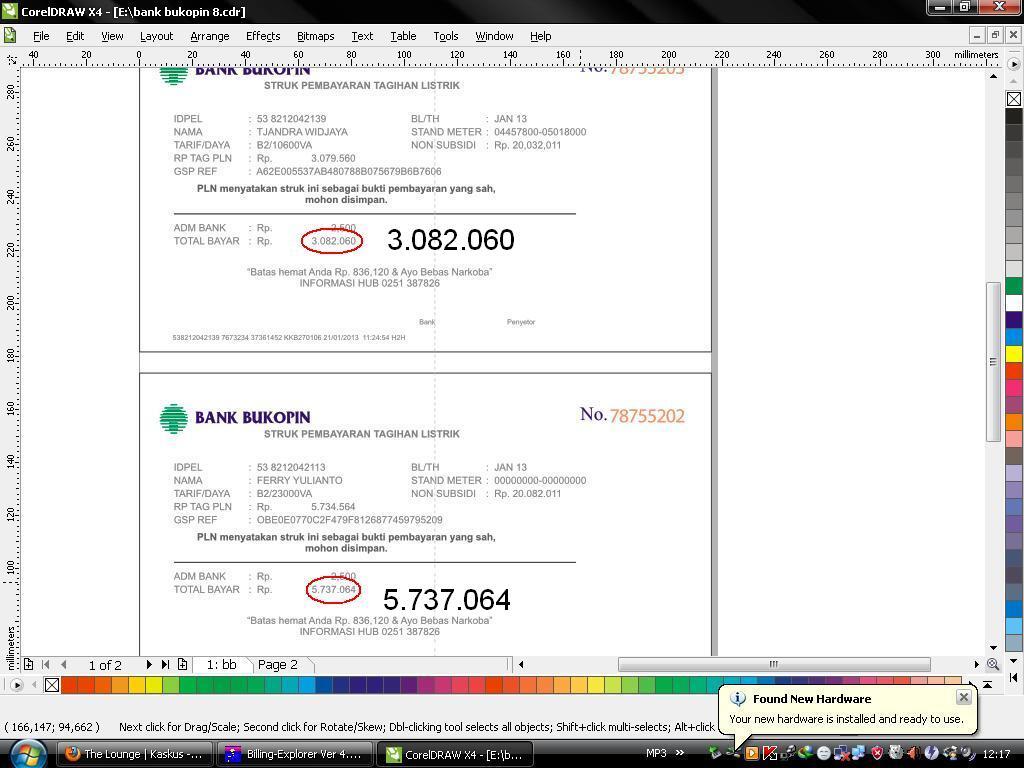
Task: Switch to The Lounge | Kaskus taskbar button
Action: (x=136, y=754)
